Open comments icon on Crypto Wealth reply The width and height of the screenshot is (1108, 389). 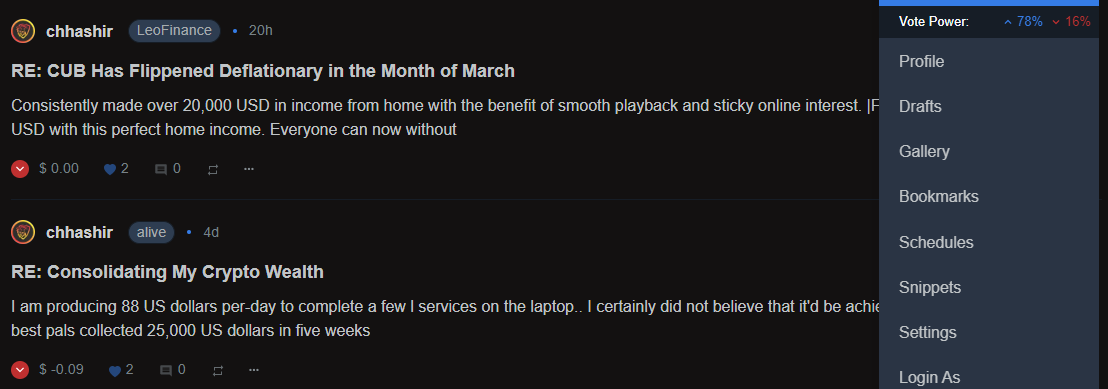pyautogui.click(x=166, y=370)
